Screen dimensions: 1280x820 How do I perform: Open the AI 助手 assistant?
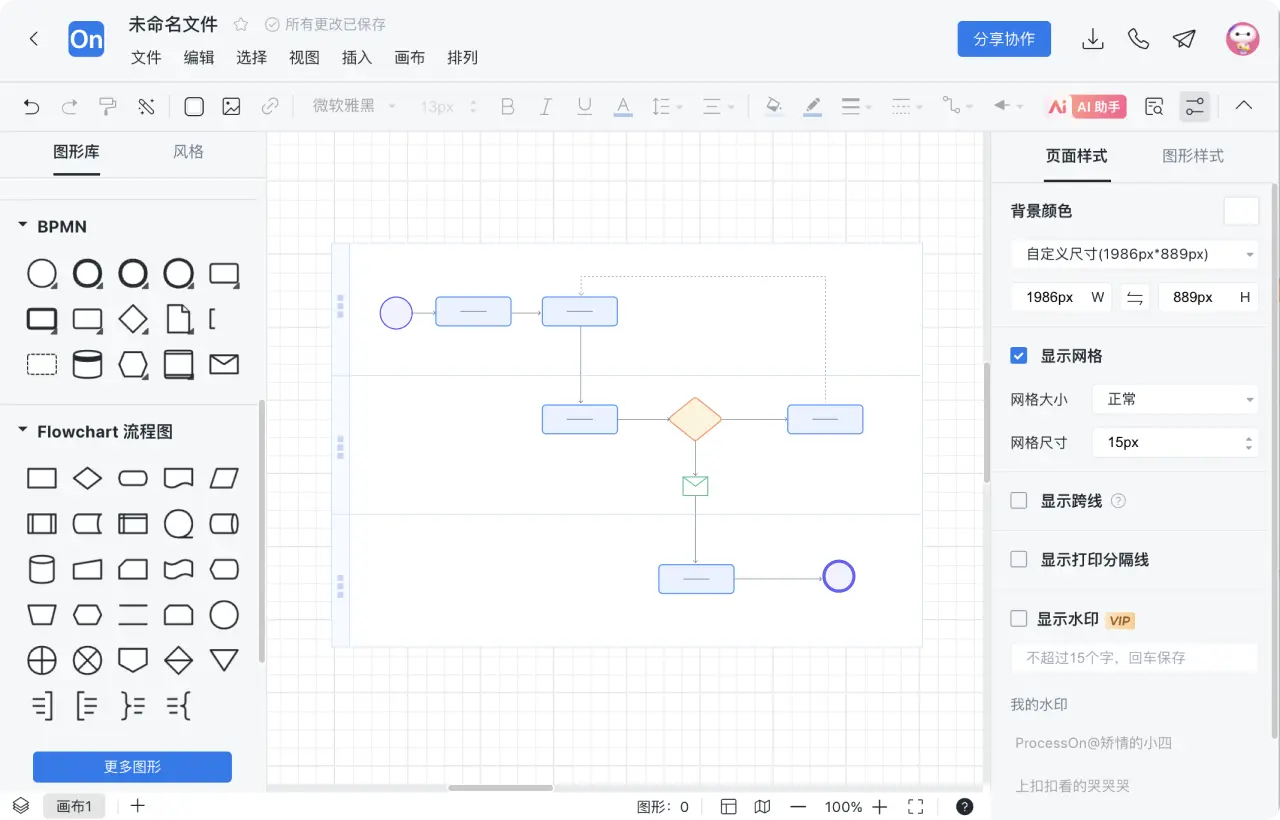pos(1086,107)
